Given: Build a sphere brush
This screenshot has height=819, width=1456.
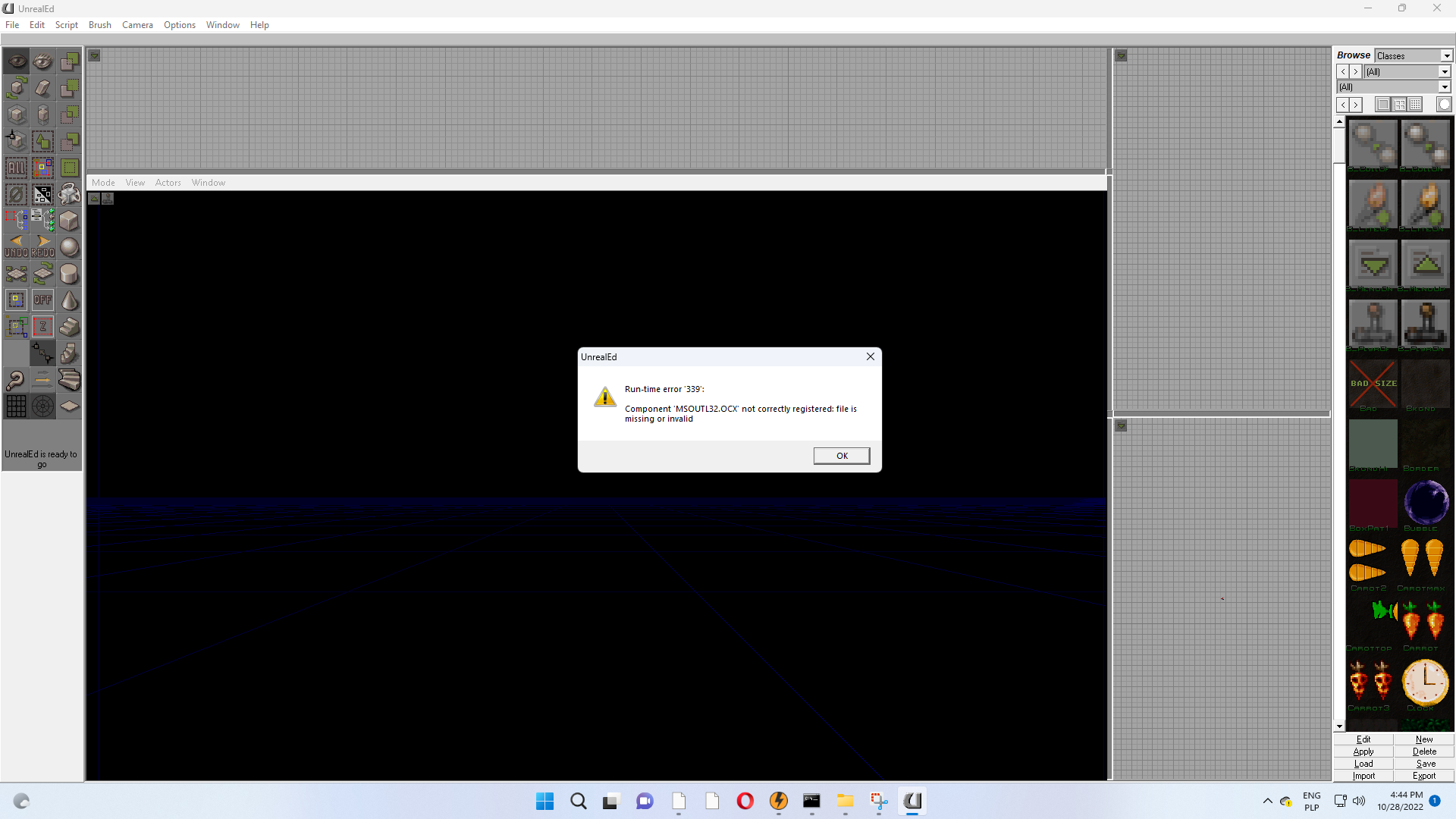Looking at the screenshot, I should tap(70, 247).
